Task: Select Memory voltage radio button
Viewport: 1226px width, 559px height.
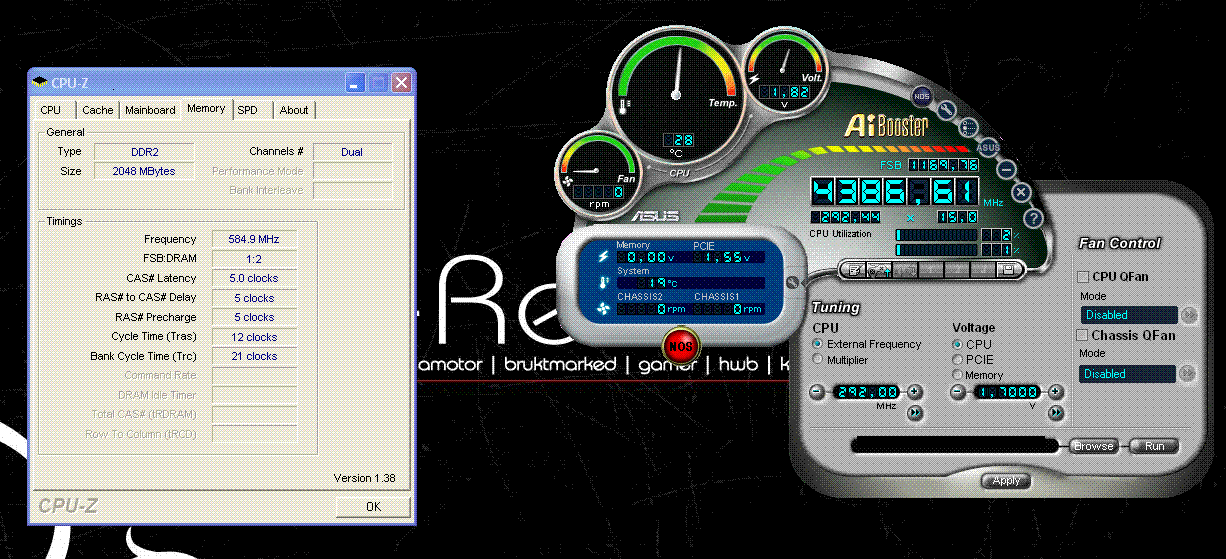Action: tap(957, 375)
